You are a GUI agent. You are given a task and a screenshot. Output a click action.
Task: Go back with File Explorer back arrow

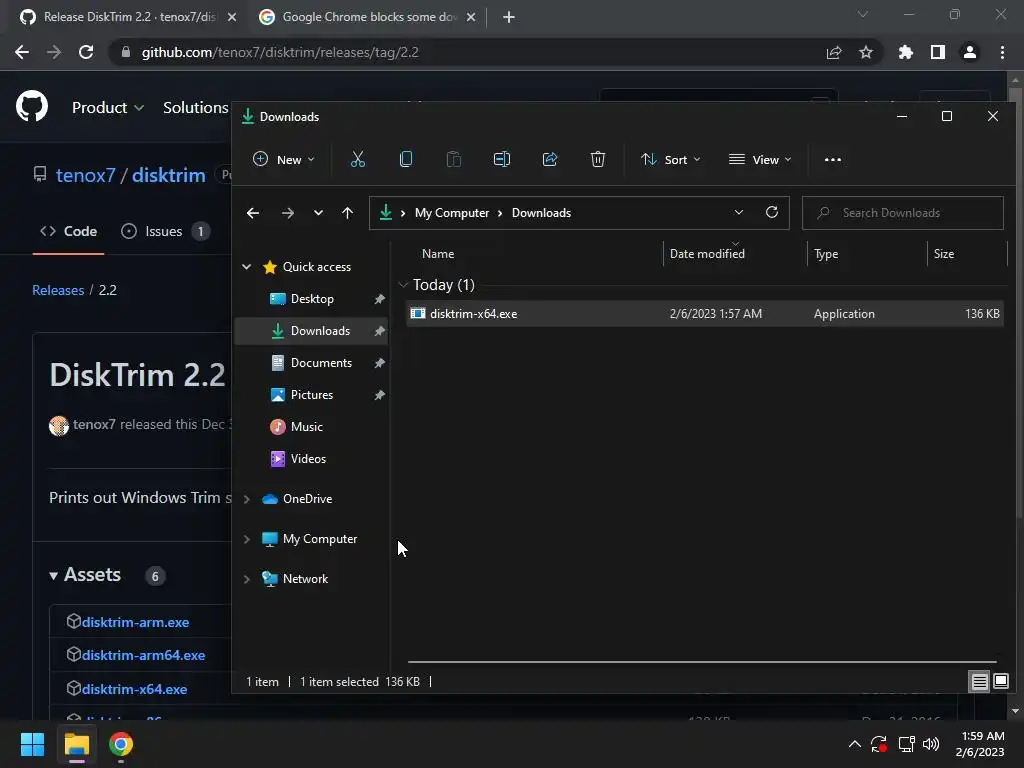pyautogui.click(x=253, y=213)
